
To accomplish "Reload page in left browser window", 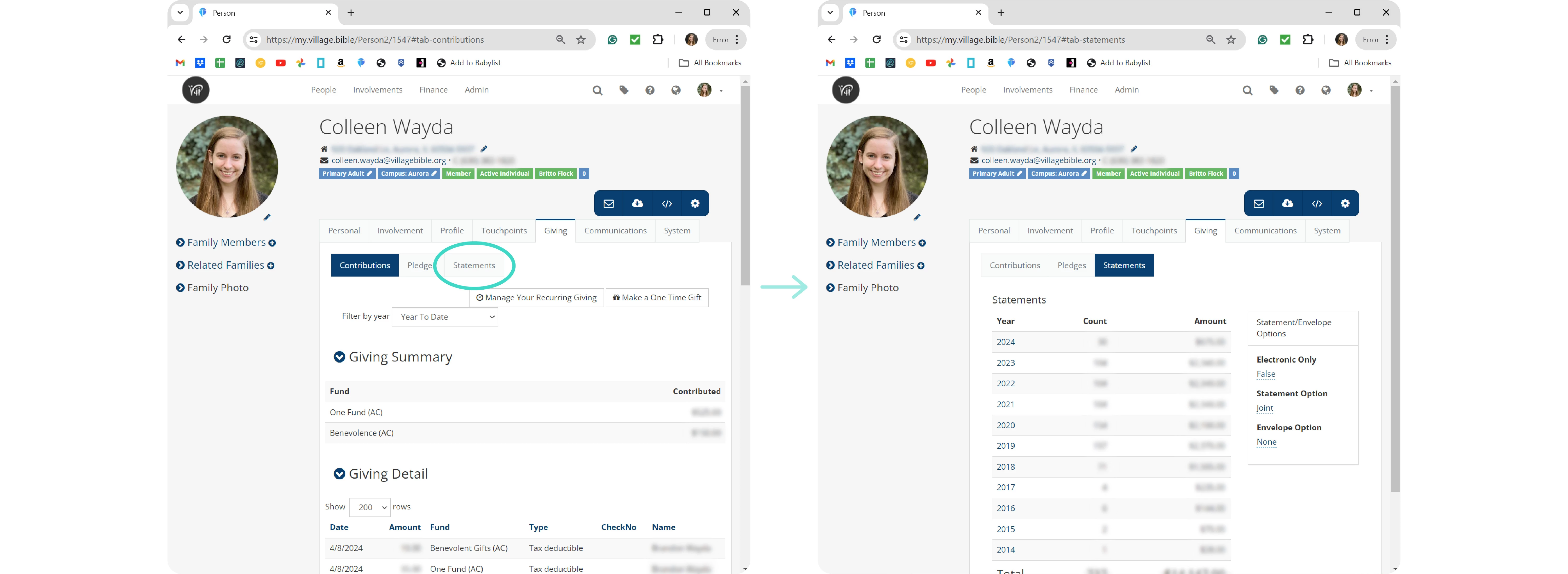I will (x=227, y=39).
